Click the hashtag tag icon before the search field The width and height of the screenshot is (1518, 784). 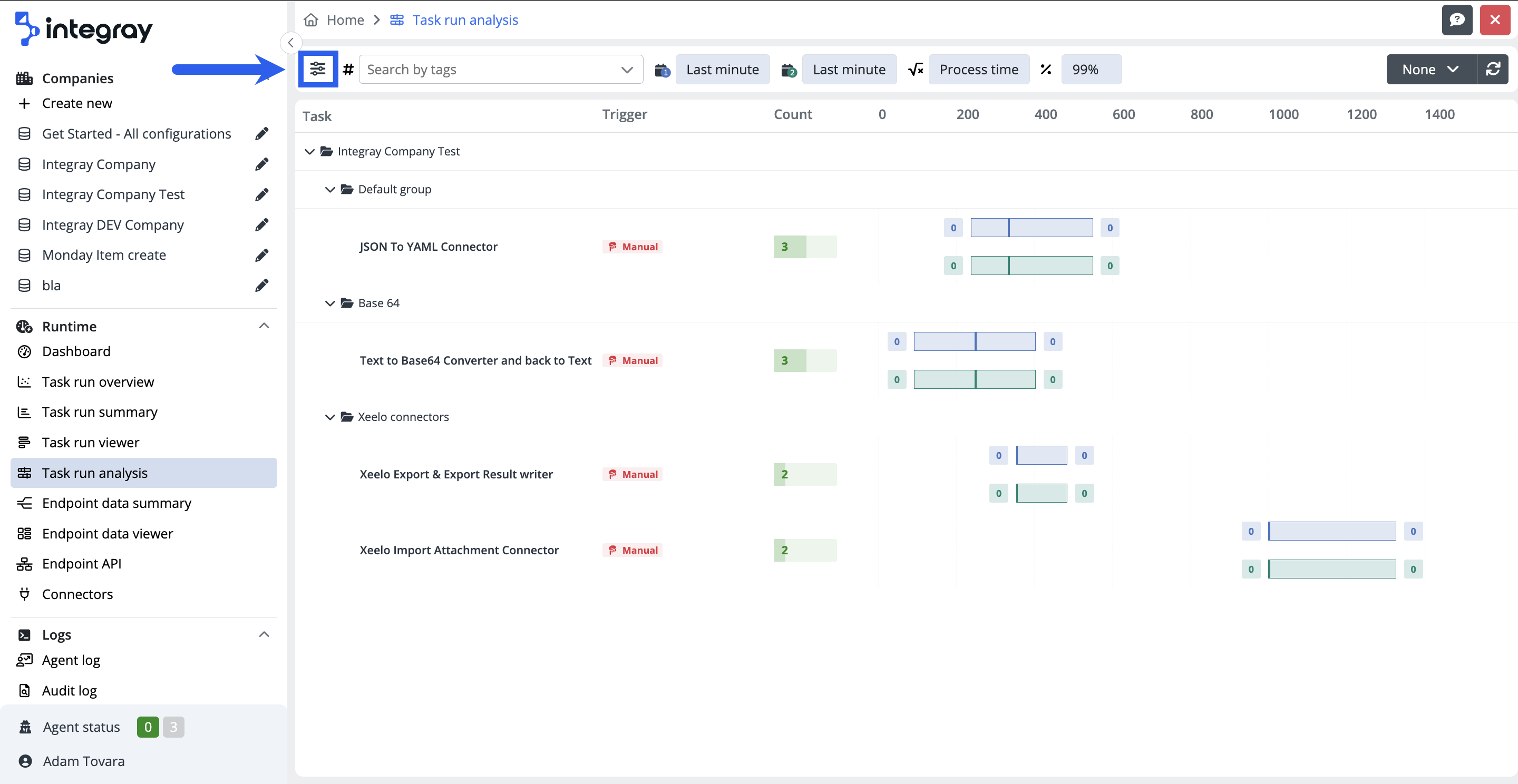[x=348, y=69]
